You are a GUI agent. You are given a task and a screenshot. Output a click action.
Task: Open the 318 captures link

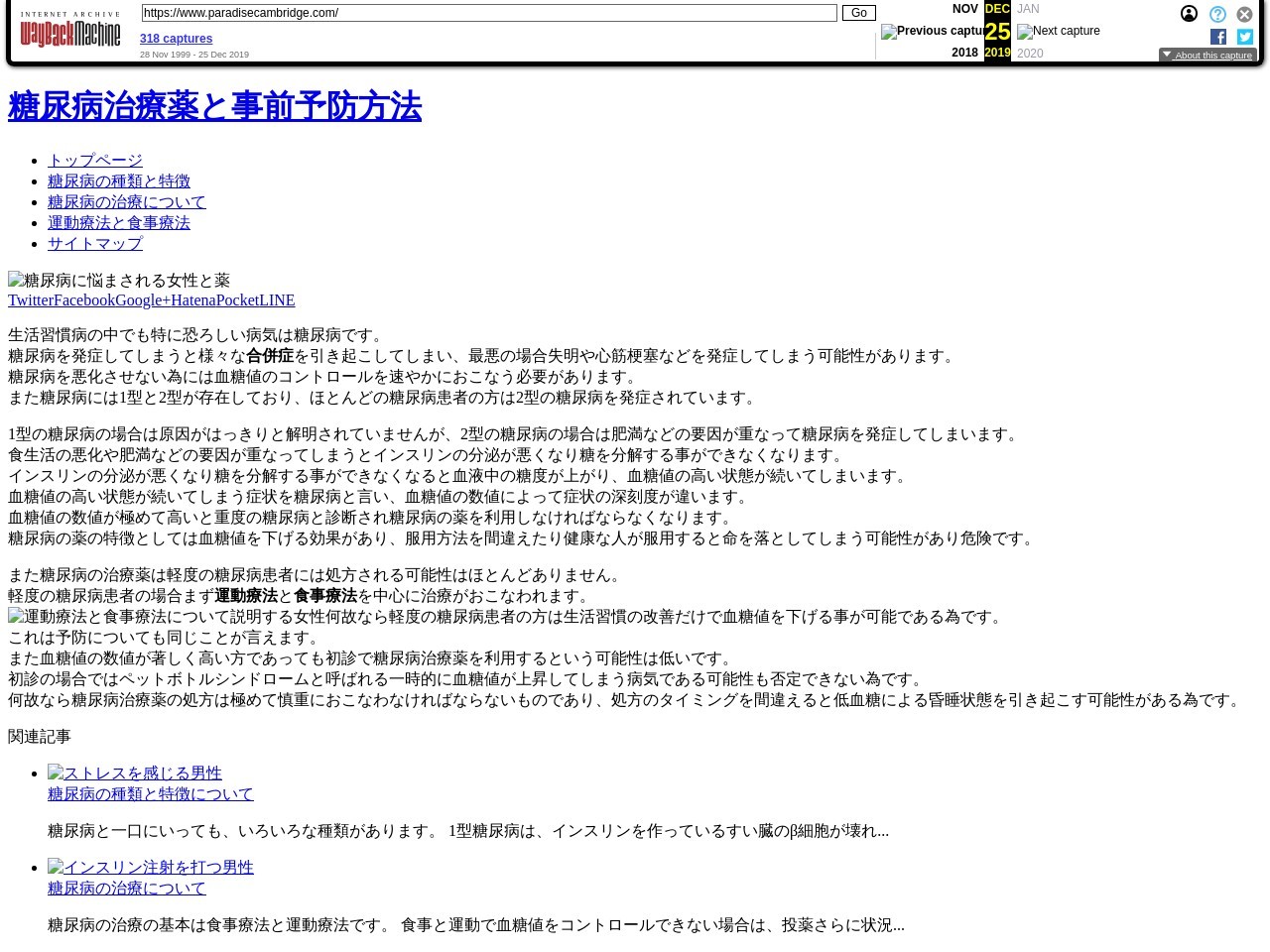176,39
